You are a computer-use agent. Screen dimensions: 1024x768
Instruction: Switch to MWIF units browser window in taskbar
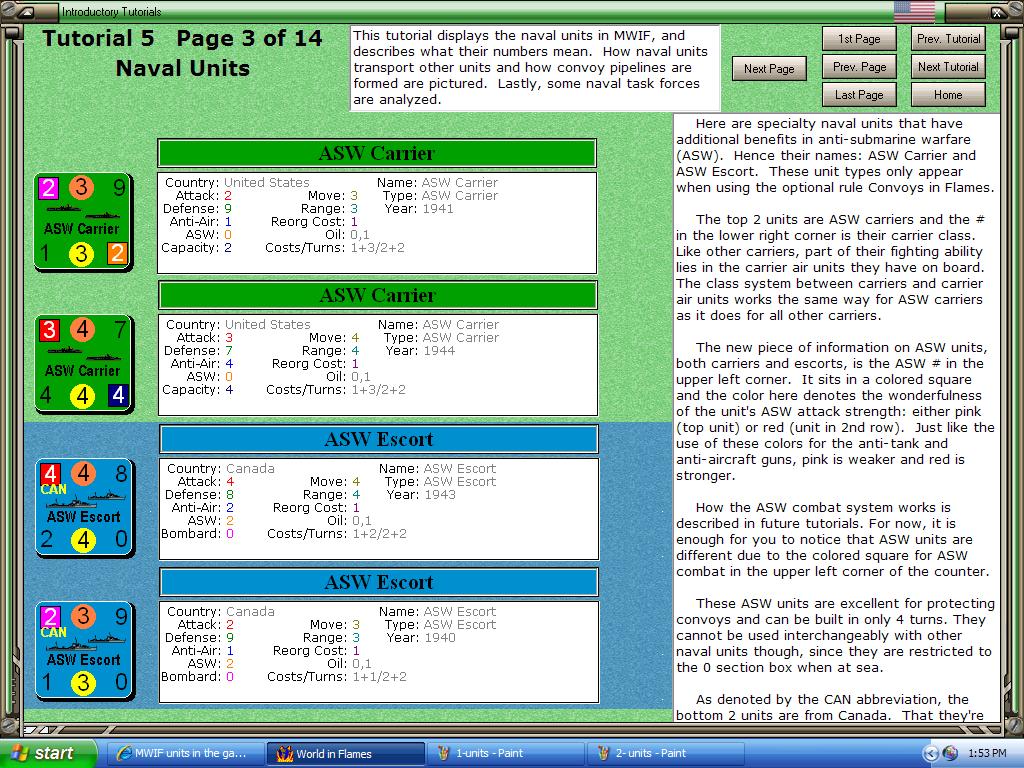coord(185,753)
